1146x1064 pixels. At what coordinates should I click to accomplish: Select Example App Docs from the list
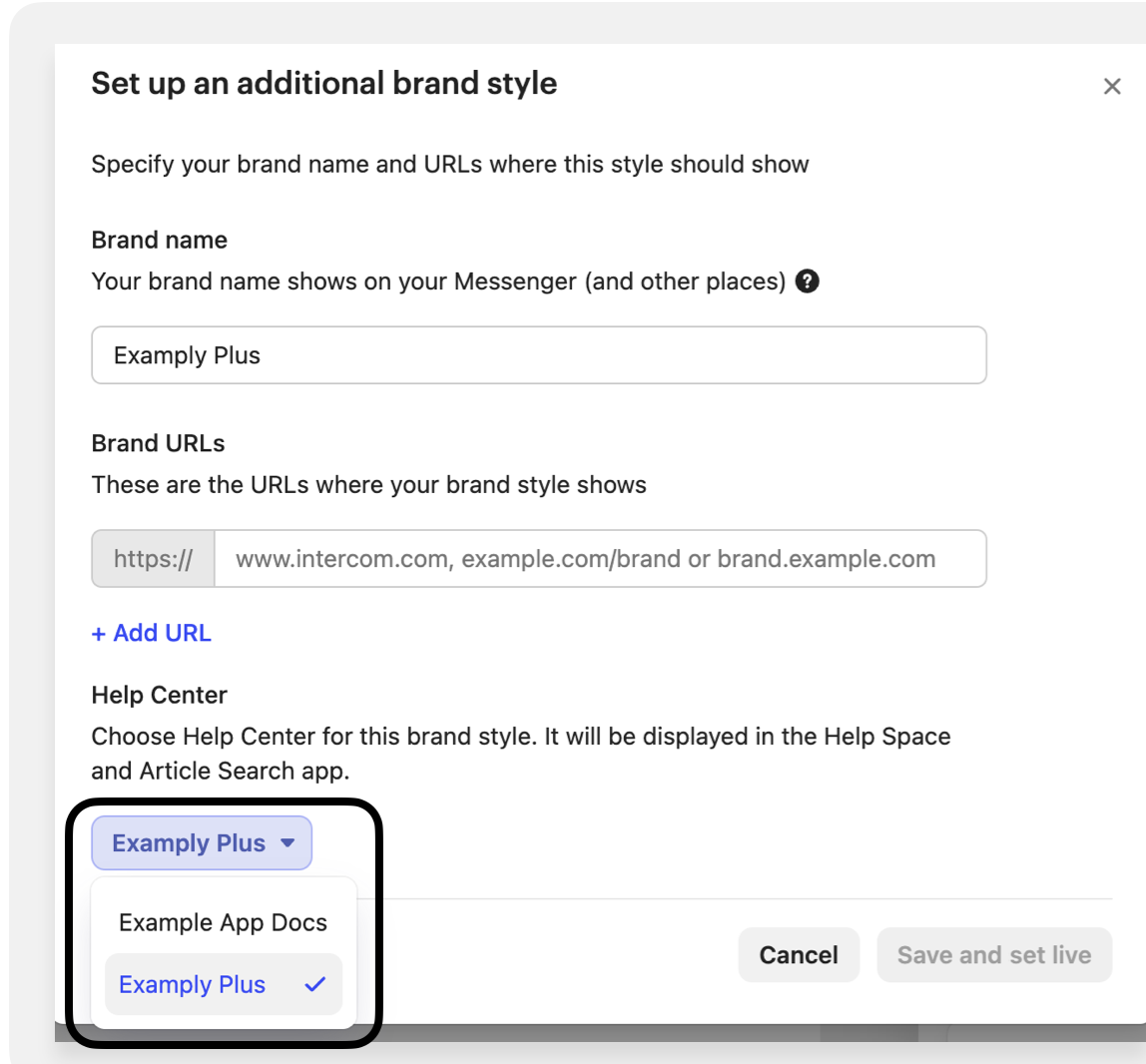pyautogui.click(x=223, y=922)
